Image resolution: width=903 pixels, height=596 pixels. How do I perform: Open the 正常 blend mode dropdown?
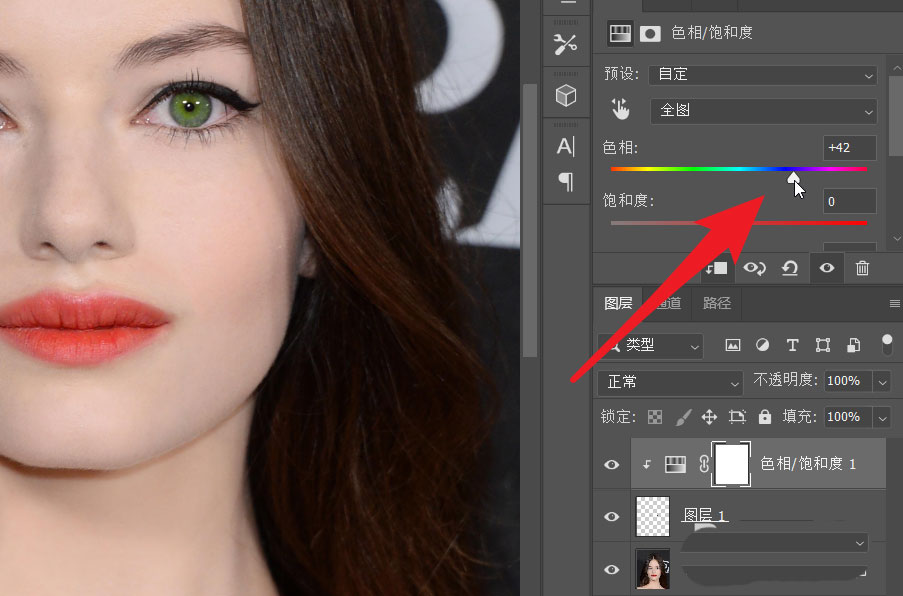(x=669, y=381)
